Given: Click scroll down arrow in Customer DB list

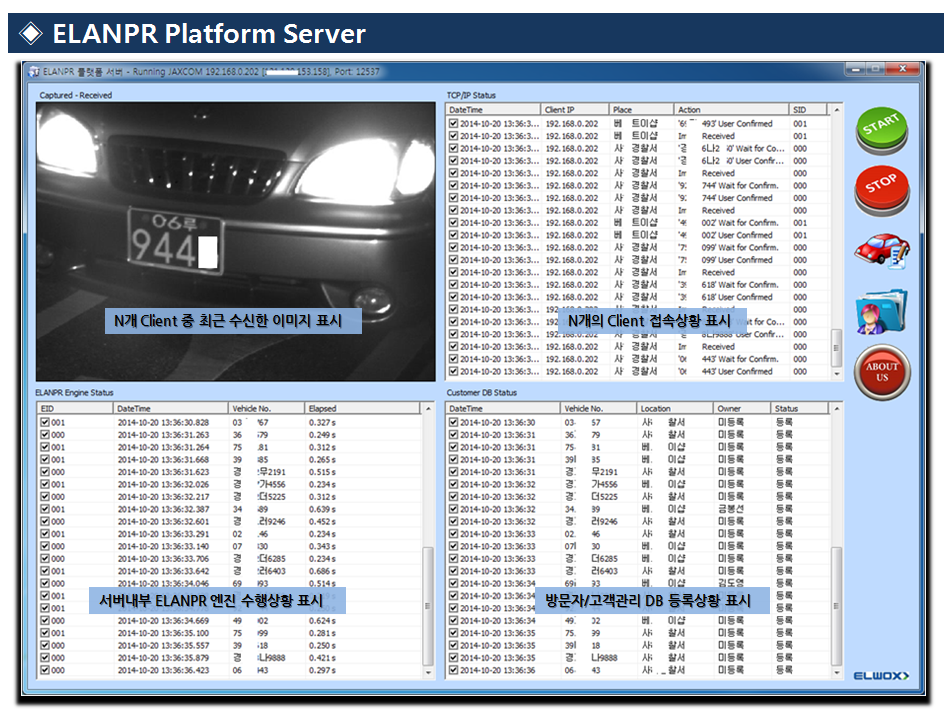Looking at the screenshot, I should click(x=836, y=673).
